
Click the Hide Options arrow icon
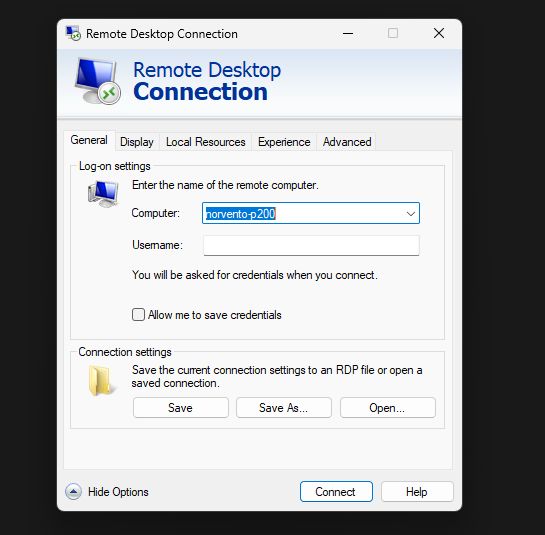(x=73, y=492)
